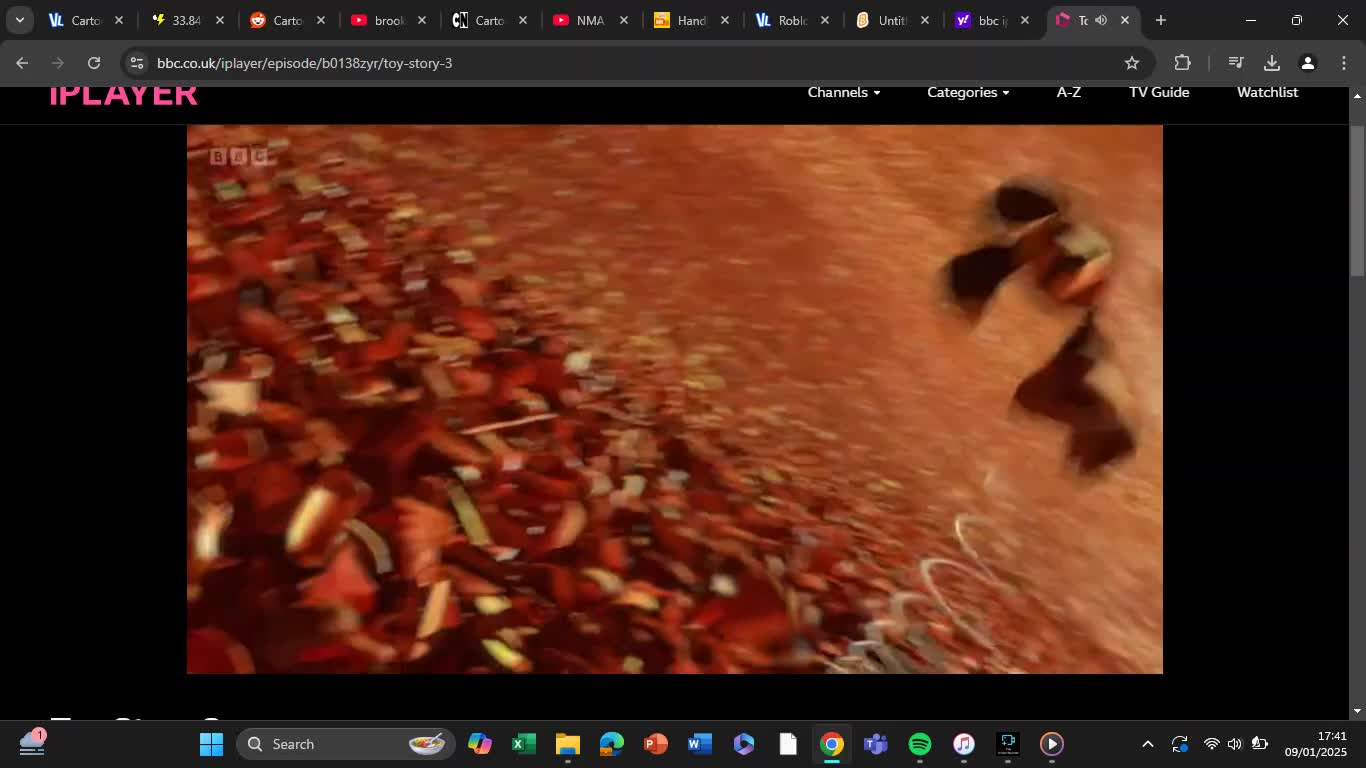
Task: Open the Windows Start menu
Action: [x=211, y=744]
